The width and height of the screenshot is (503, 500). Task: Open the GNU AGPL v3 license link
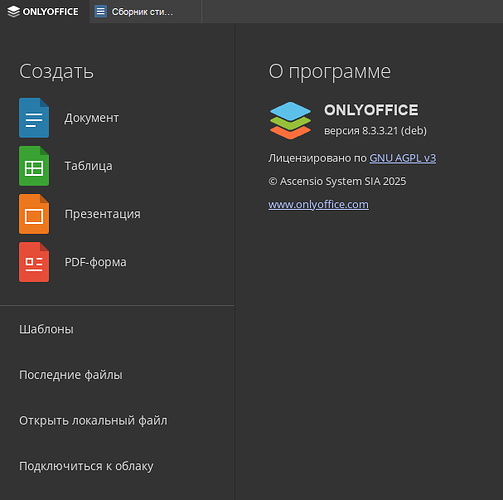(x=403, y=158)
